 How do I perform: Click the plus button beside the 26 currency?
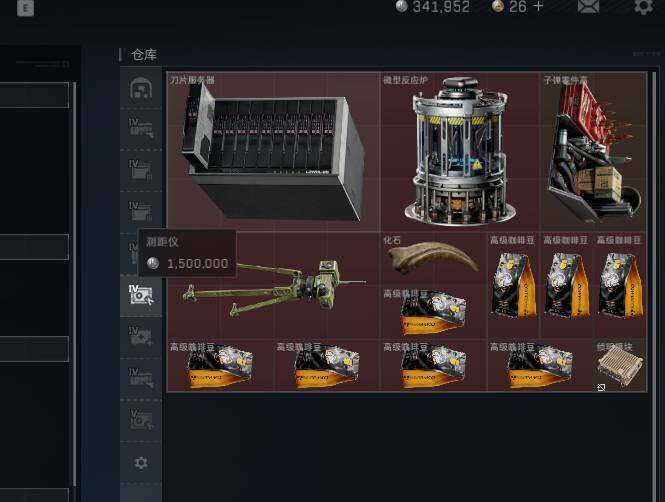click(538, 6)
